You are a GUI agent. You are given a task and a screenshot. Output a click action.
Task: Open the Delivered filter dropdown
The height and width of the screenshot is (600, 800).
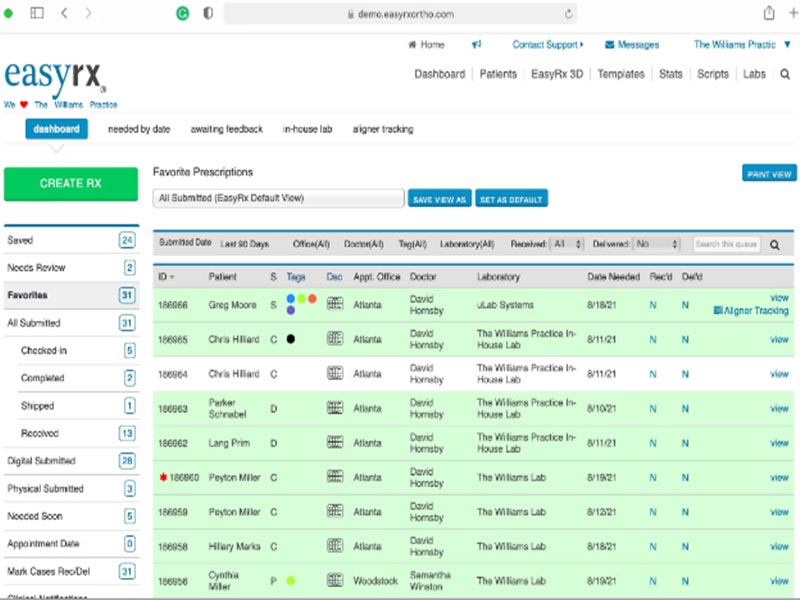pyautogui.click(x=657, y=244)
